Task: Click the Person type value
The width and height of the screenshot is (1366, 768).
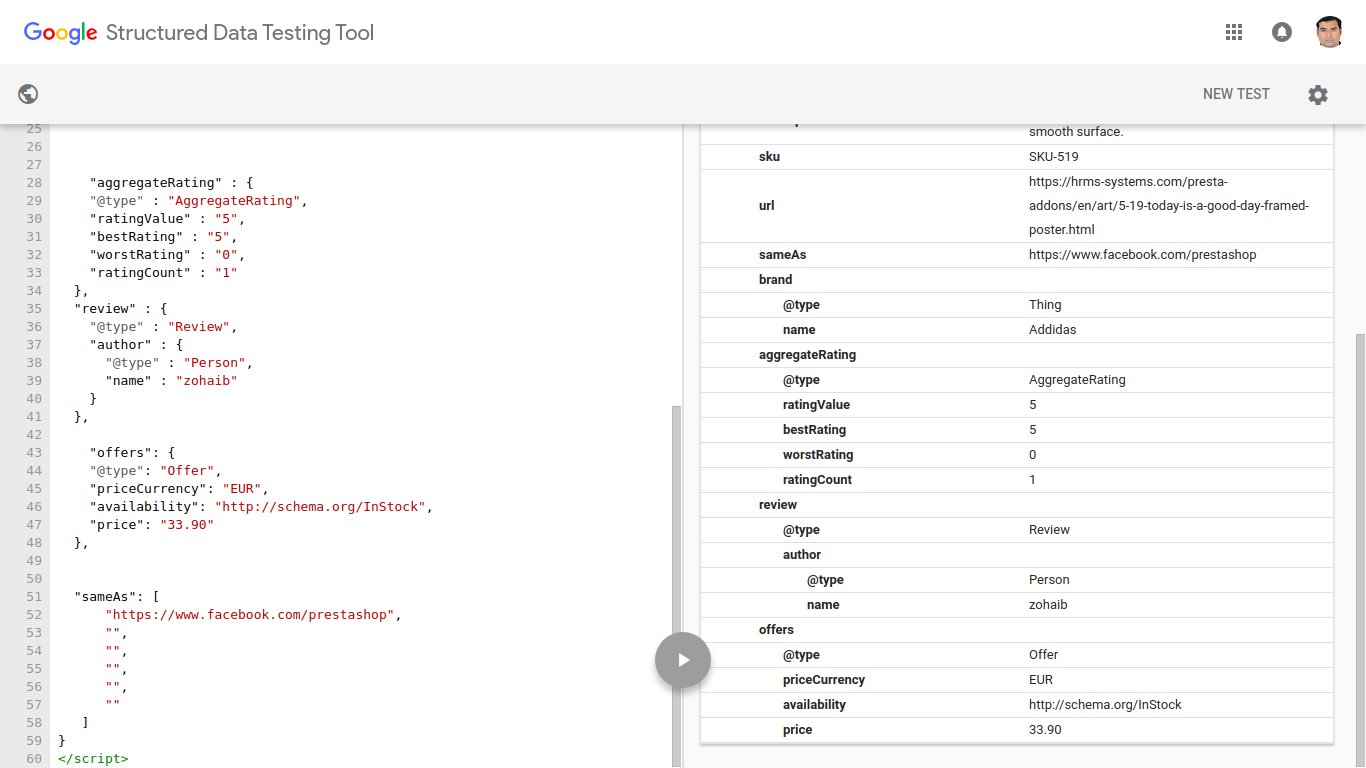Action: [x=1049, y=580]
